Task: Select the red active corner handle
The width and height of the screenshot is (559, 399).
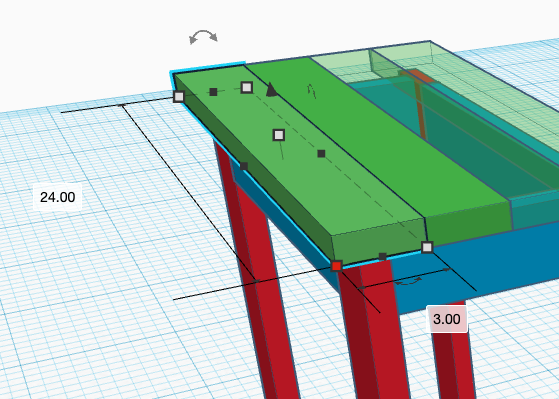Action: pyautogui.click(x=337, y=266)
